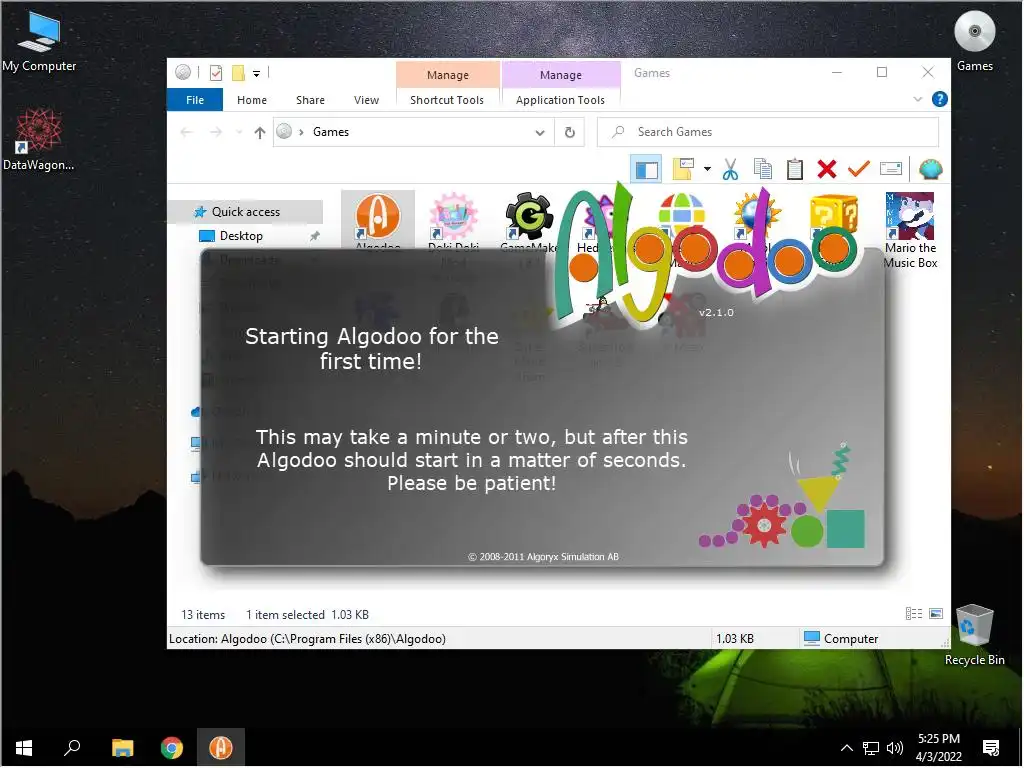Switch to the Home ribbon tab
The width and height of the screenshot is (1024, 768).
tap(252, 100)
